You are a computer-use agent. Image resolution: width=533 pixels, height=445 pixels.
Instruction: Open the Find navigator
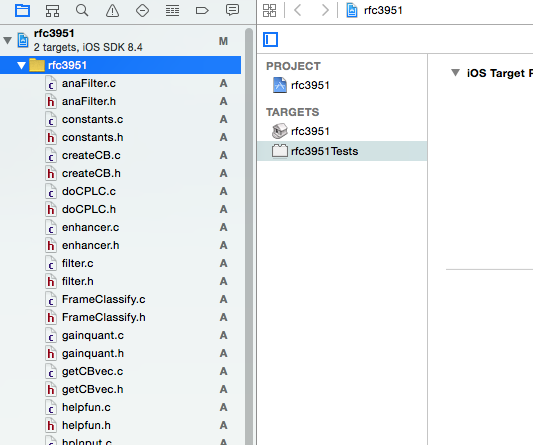[x=82, y=11]
